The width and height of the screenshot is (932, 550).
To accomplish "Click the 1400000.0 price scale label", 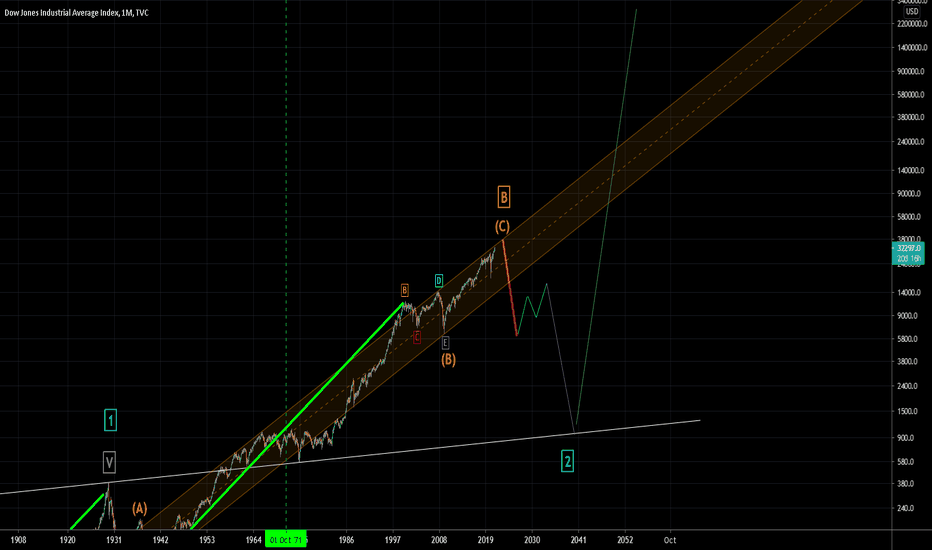I will pos(912,48).
